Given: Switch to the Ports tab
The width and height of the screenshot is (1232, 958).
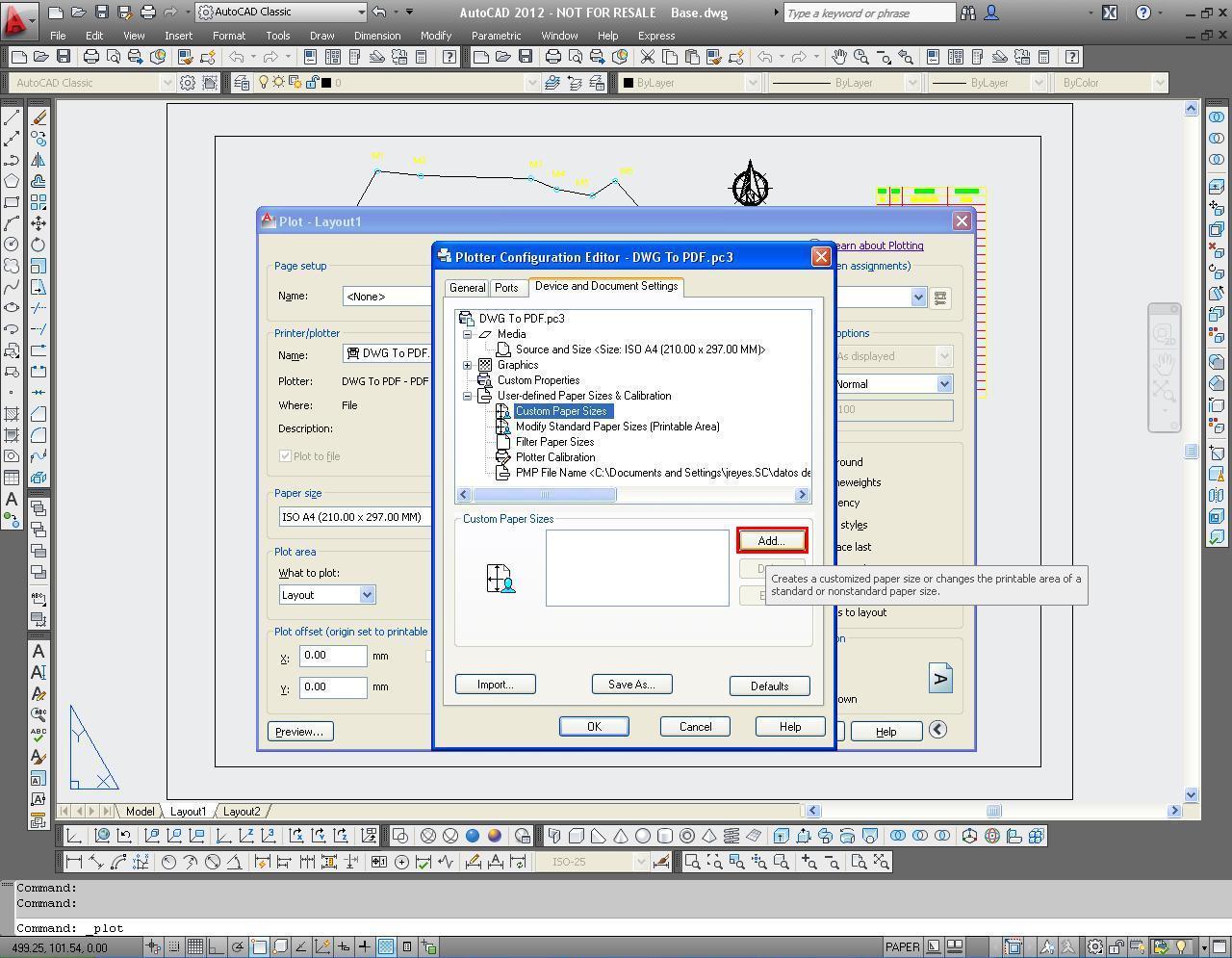Looking at the screenshot, I should pyautogui.click(x=506, y=288).
